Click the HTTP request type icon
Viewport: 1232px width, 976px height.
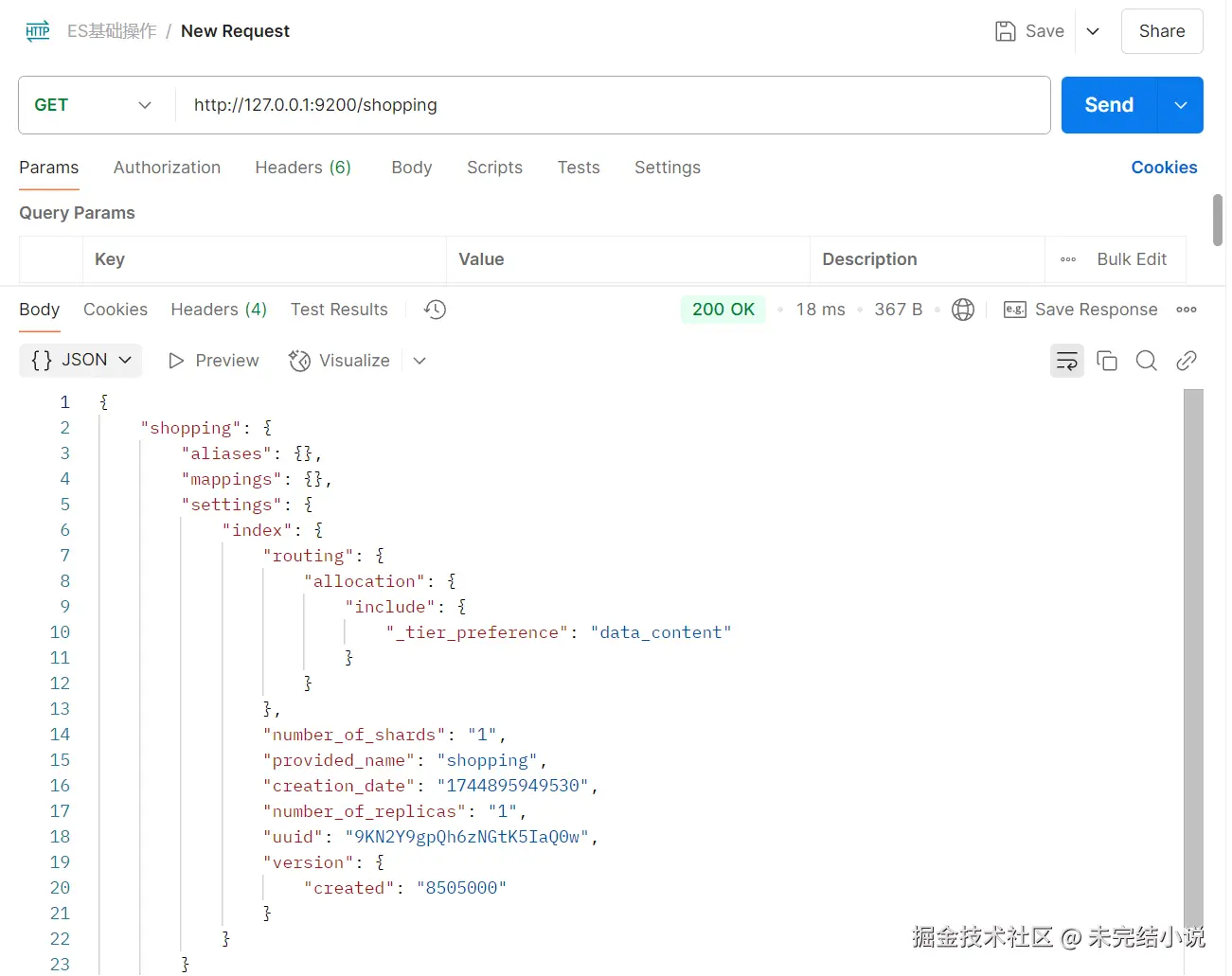tap(38, 31)
